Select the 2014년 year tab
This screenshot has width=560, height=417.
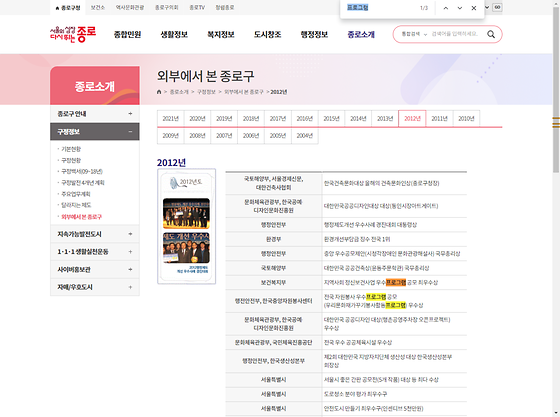[x=358, y=119]
